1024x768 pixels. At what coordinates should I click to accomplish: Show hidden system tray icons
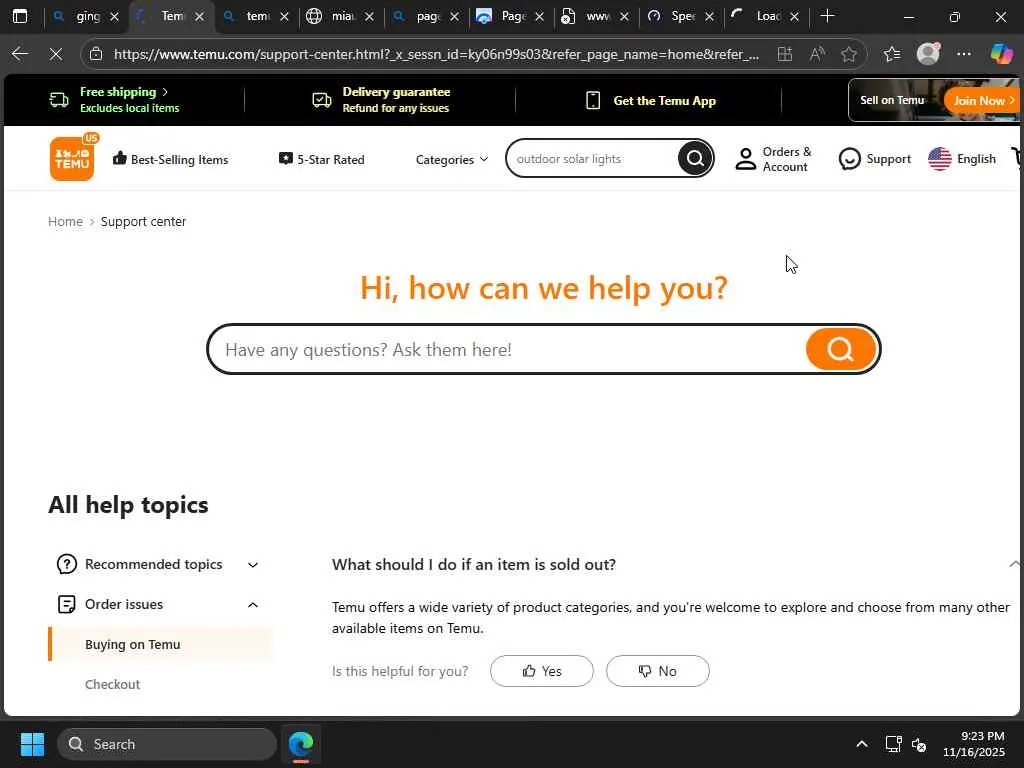862,744
